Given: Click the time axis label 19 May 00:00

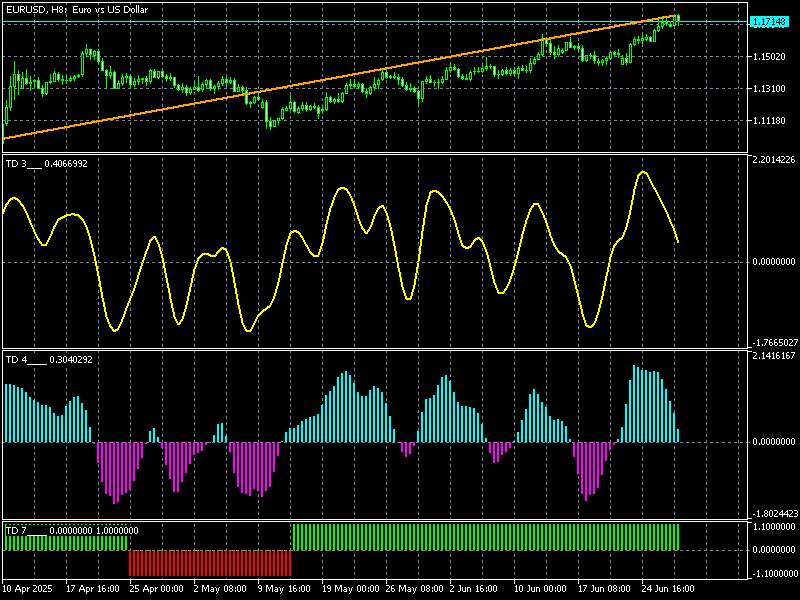Looking at the screenshot, I should [351, 589].
